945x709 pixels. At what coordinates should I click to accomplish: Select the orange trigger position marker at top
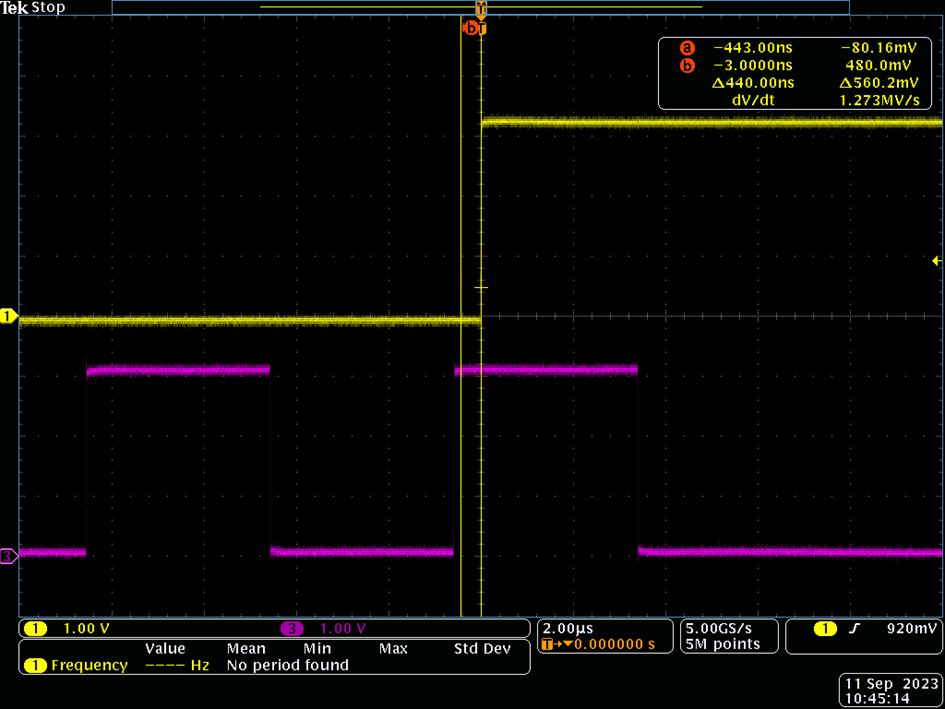pos(481,8)
